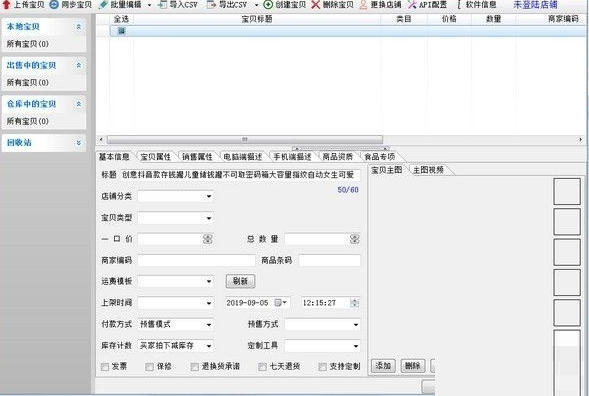This screenshot has height=396, width=589.
Task: Switch to the 宝贝属性 tab
Action: (x=156, y=157)
